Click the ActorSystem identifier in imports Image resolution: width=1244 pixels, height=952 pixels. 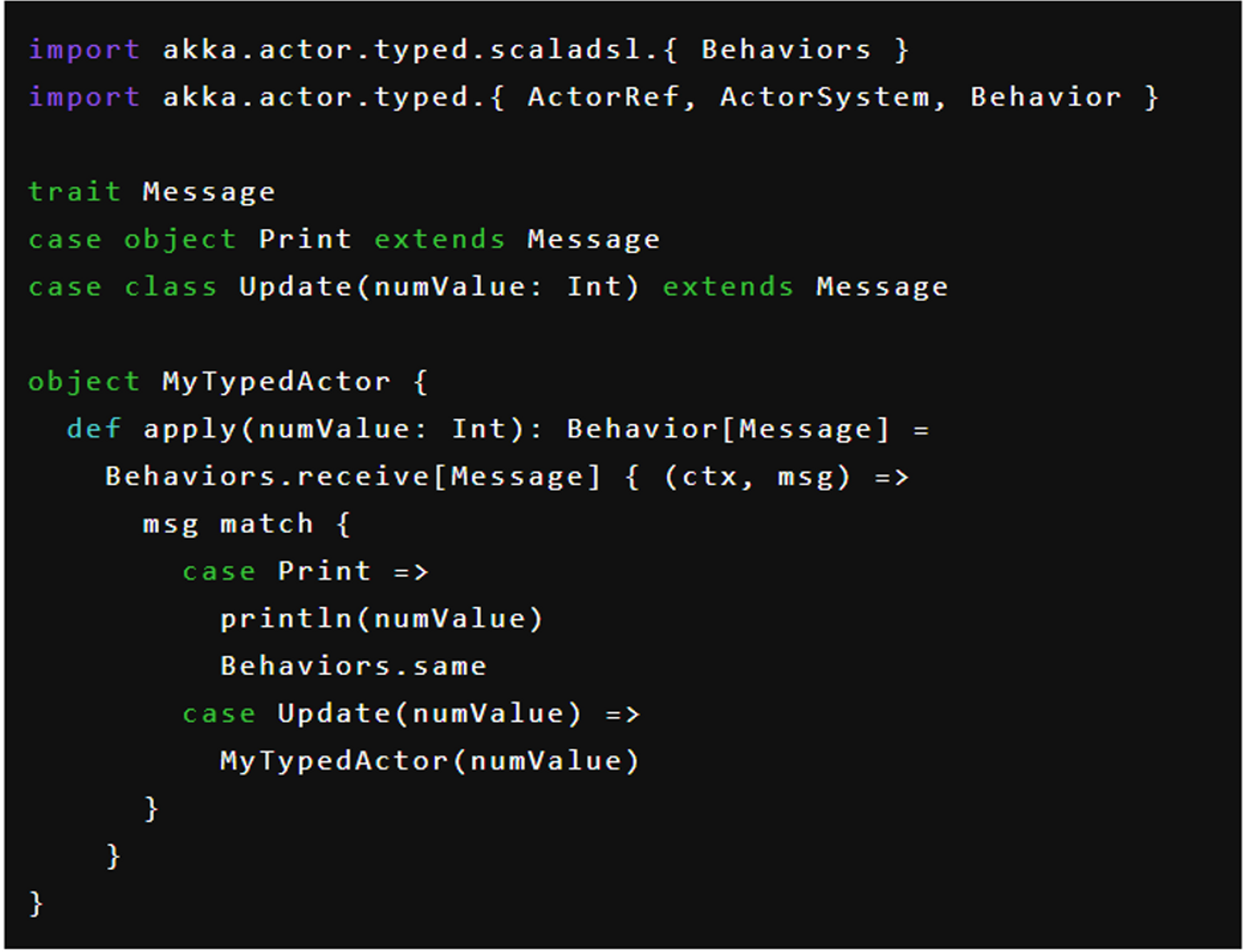tap(824, 98)
